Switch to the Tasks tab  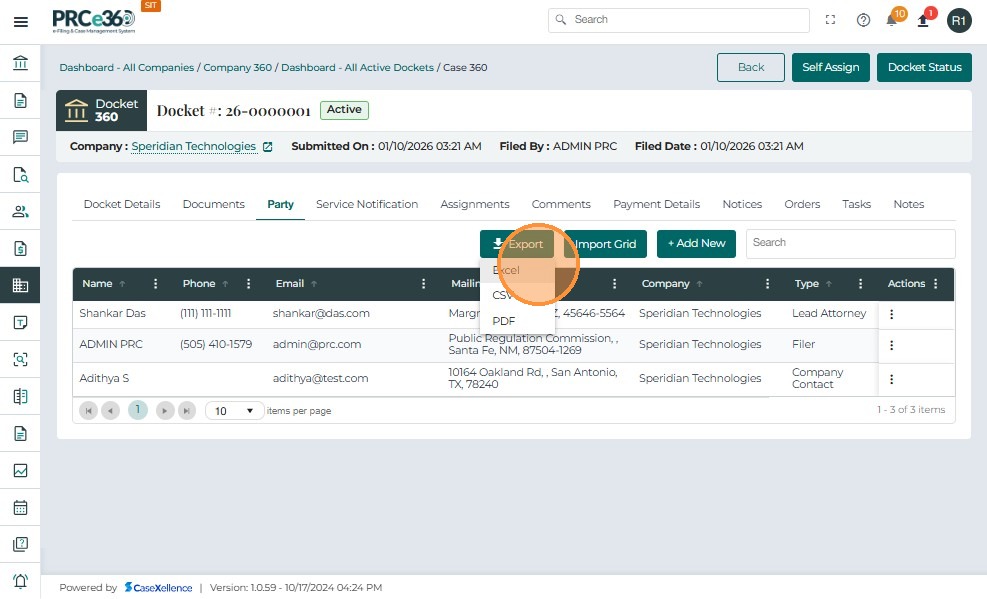point(857,204)
